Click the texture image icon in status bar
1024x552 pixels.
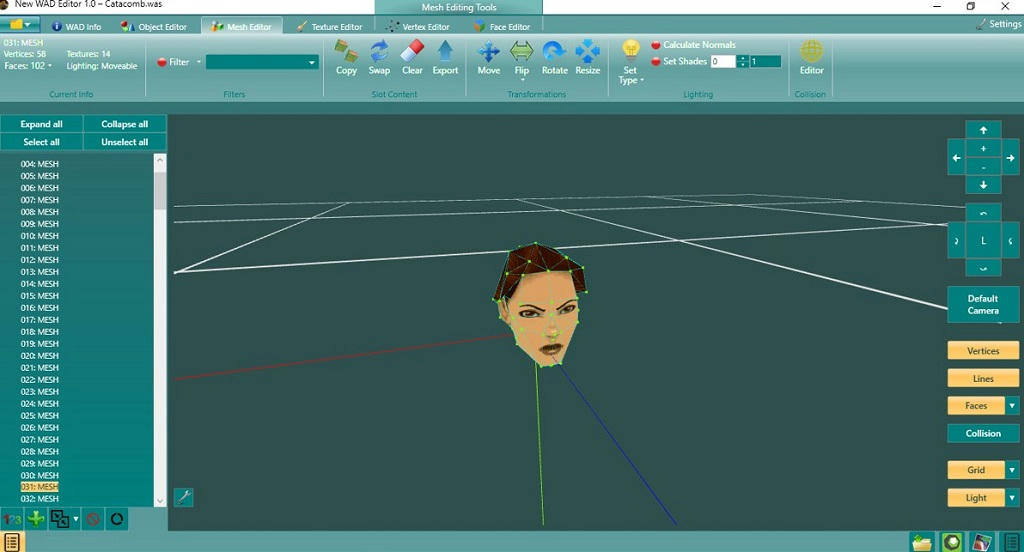(982, 542)
